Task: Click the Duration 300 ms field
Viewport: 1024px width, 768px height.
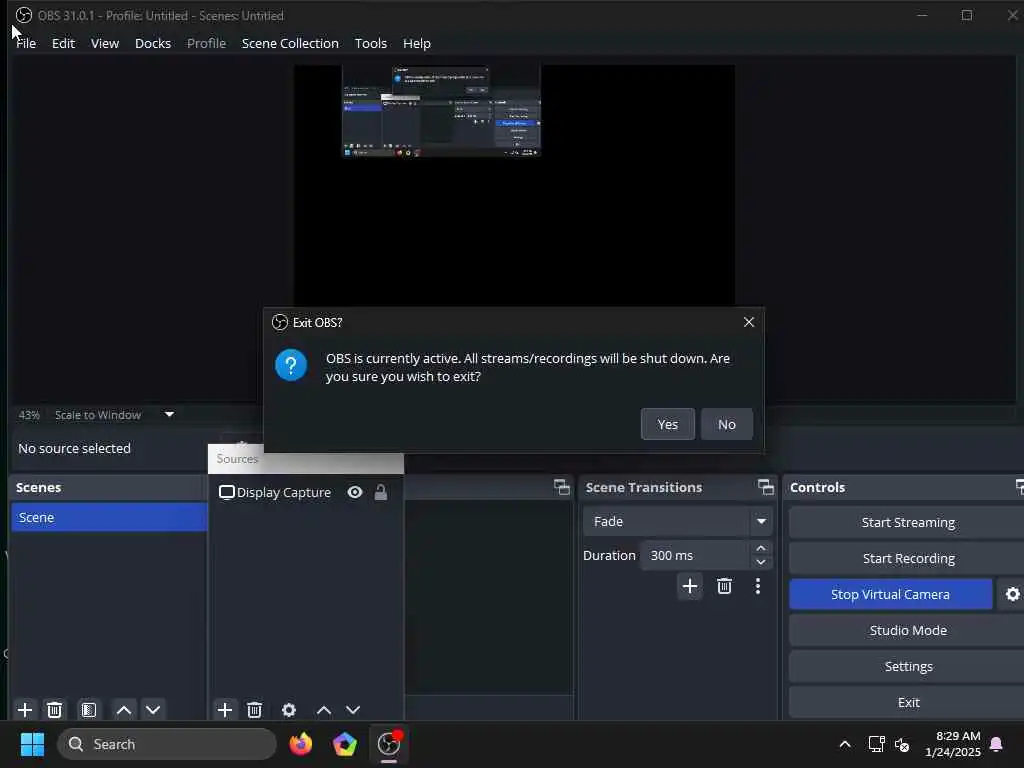Action: pos(694,555)
